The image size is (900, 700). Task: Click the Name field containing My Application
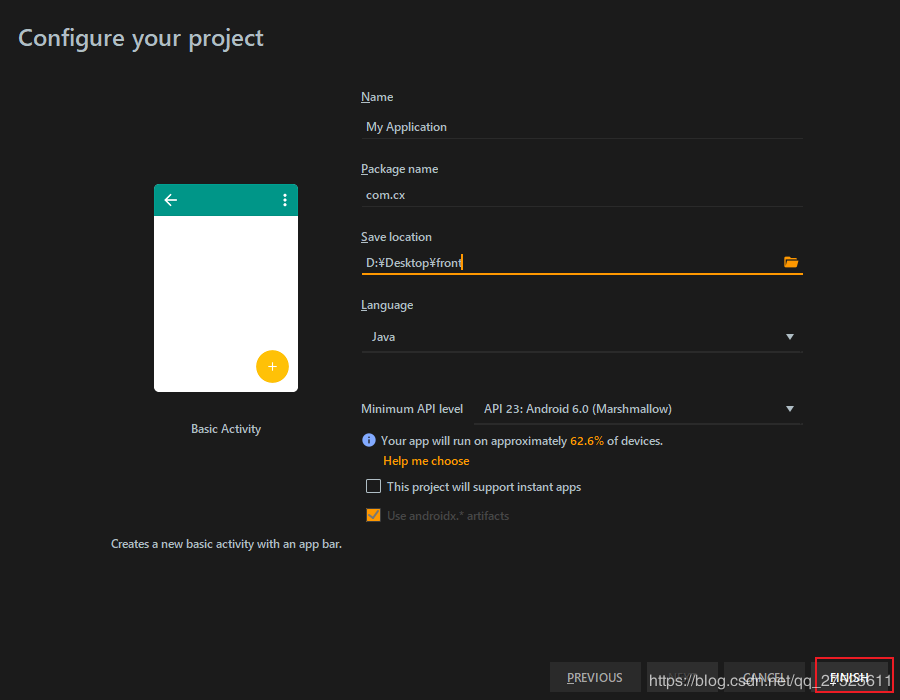point(581,127)
